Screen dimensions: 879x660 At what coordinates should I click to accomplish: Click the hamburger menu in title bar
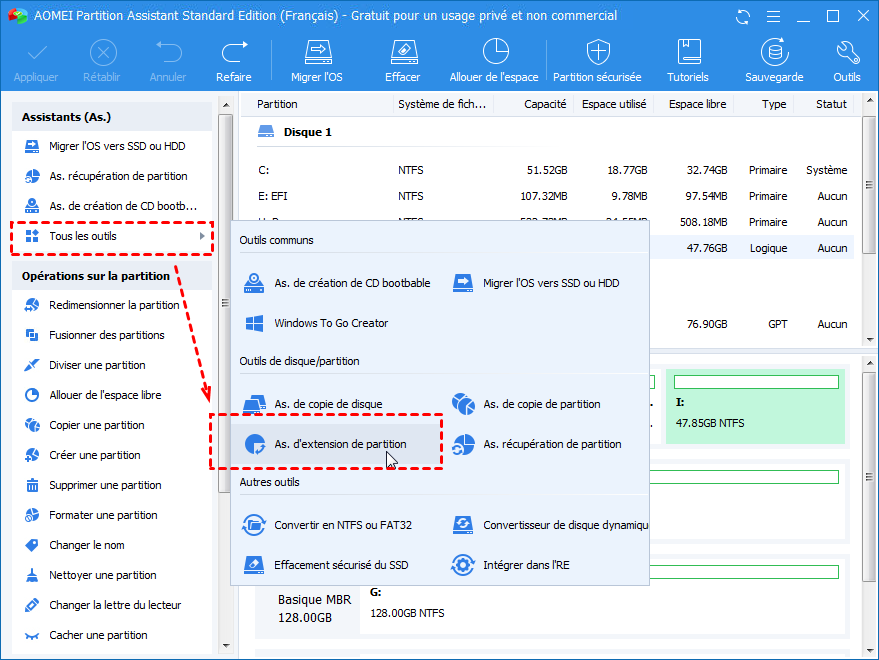click(773, 16)
